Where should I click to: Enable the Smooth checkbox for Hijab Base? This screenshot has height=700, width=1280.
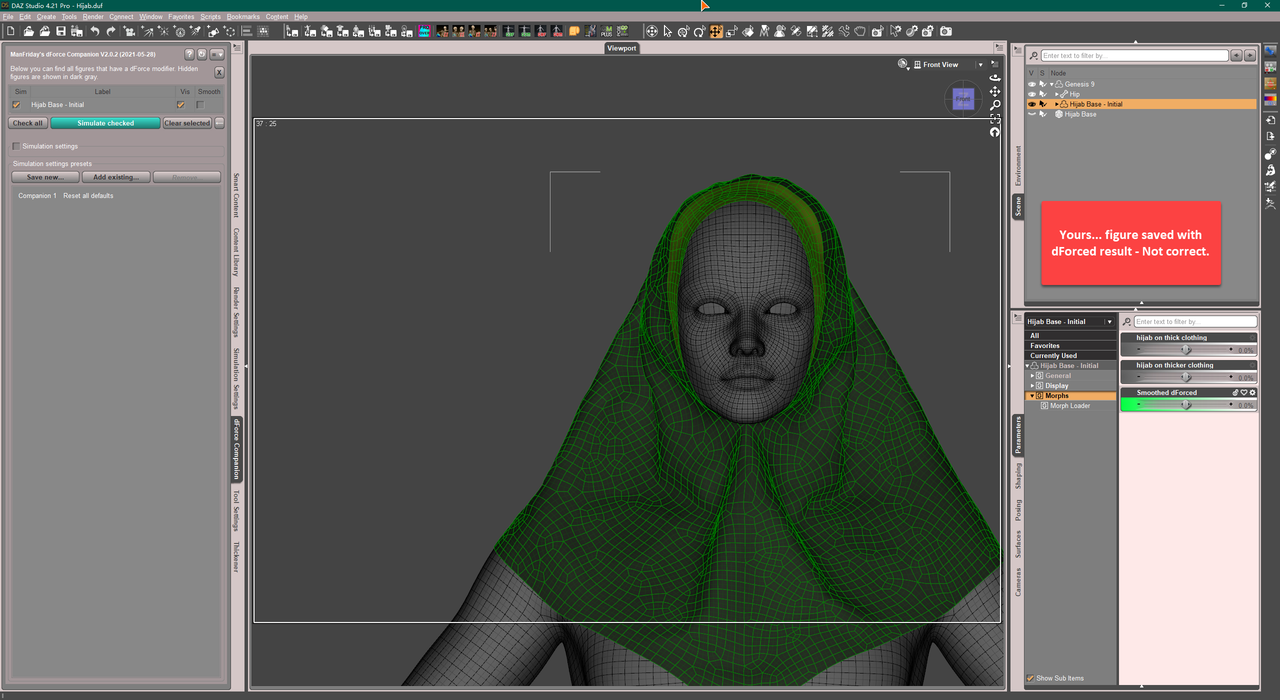pos(200,104)
